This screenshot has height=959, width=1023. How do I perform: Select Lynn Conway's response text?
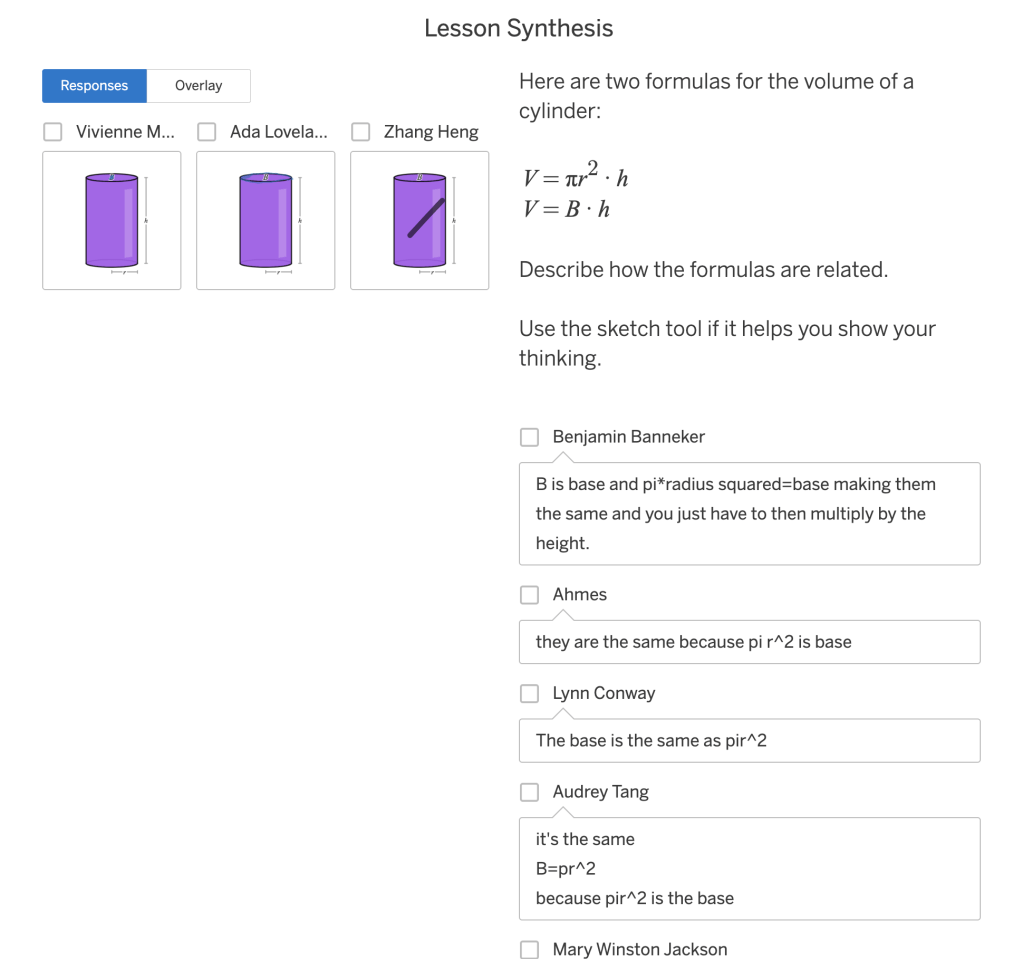point(749,740)
